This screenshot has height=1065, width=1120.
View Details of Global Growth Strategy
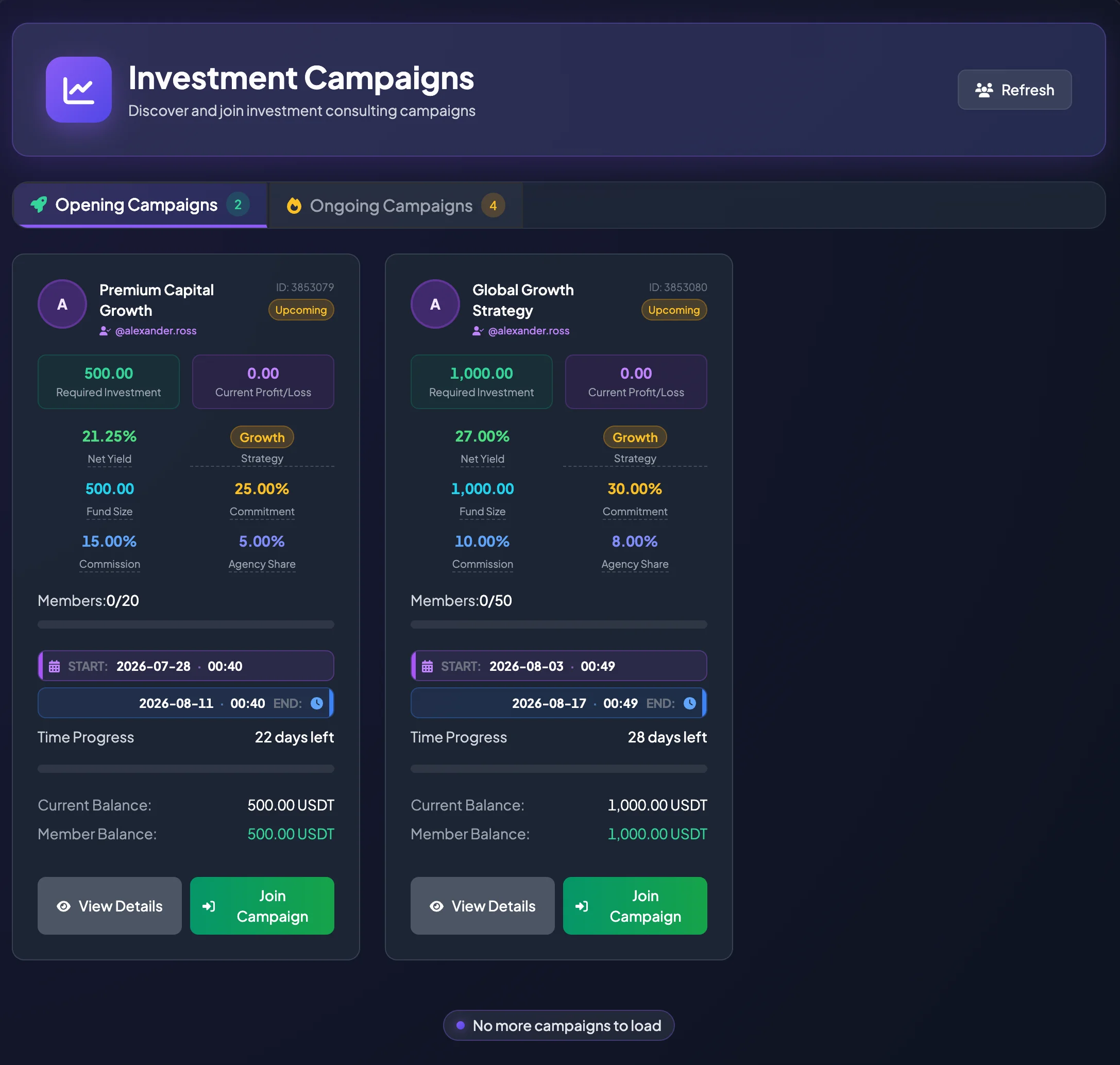coord(483,906)
